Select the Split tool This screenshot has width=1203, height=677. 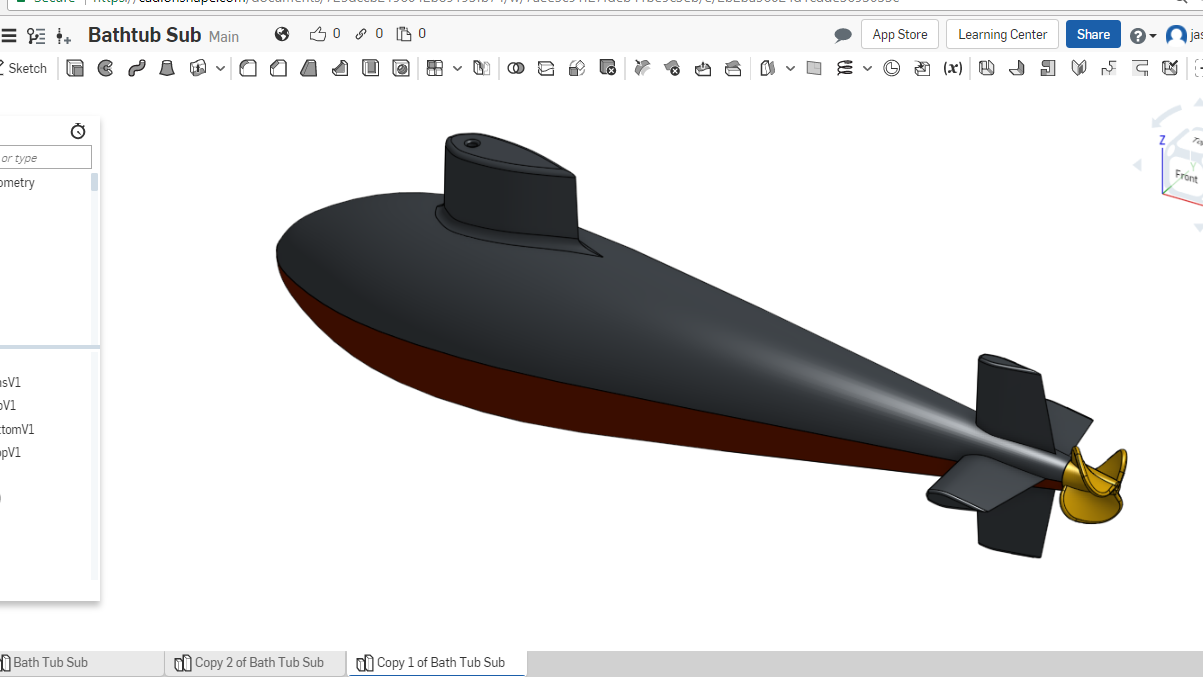point(546,69)
